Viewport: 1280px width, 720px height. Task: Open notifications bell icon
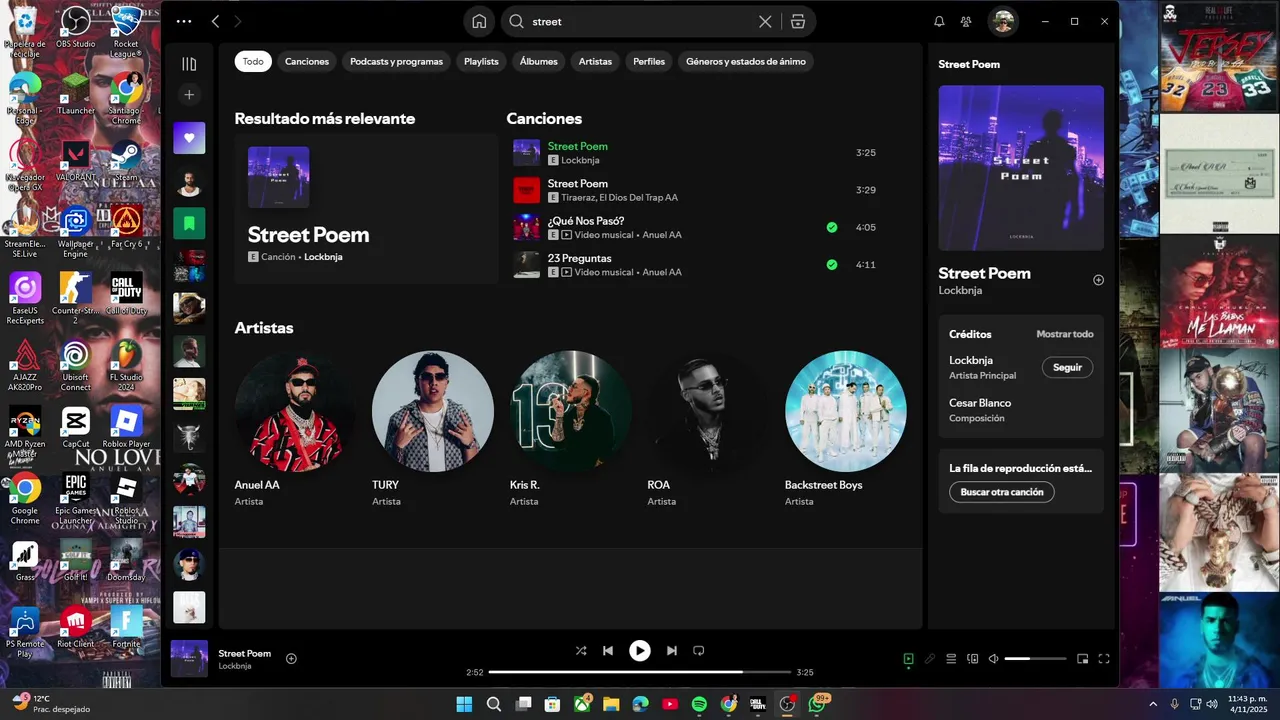pyautogui.click(x=939, y=21)
